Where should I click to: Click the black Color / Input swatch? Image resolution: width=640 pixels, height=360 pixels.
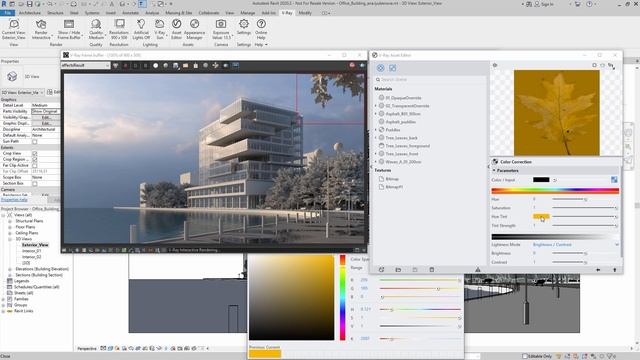coord(541,180)
